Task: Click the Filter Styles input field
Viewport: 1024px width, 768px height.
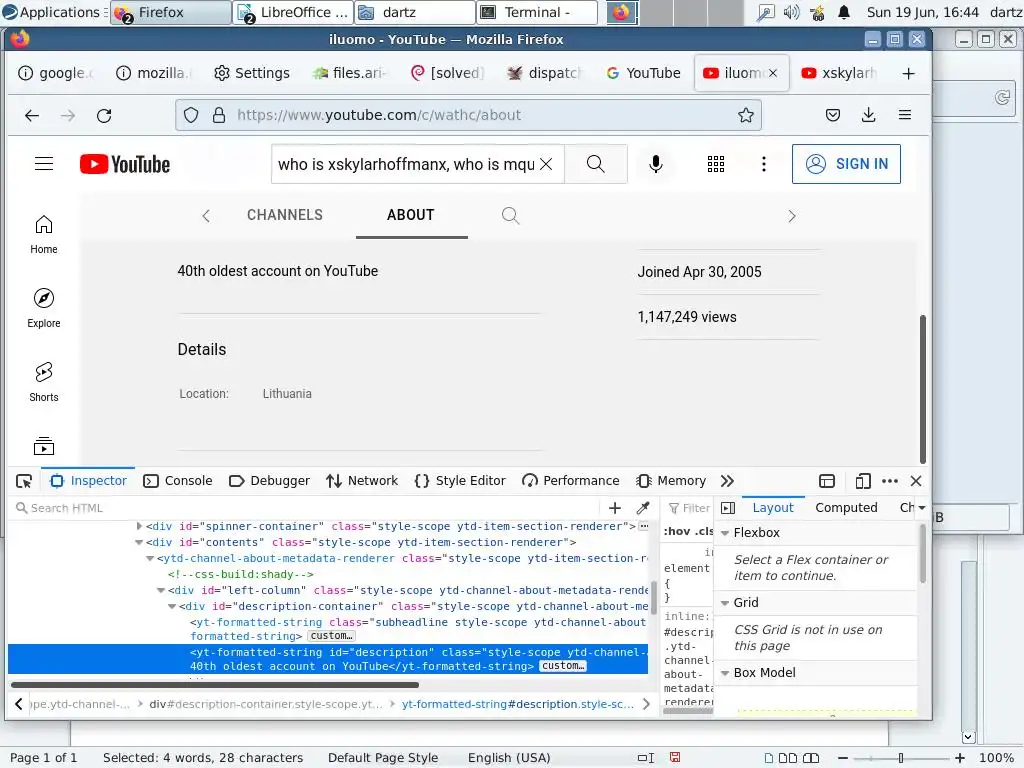Action: [x=690, y=508]
